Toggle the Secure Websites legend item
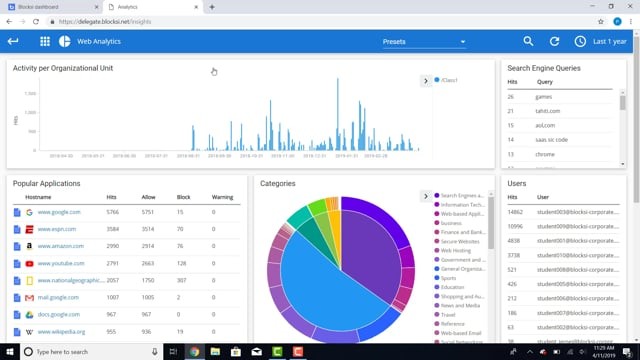The width and height of the screenshot is (640, 360). coord(457,242)
